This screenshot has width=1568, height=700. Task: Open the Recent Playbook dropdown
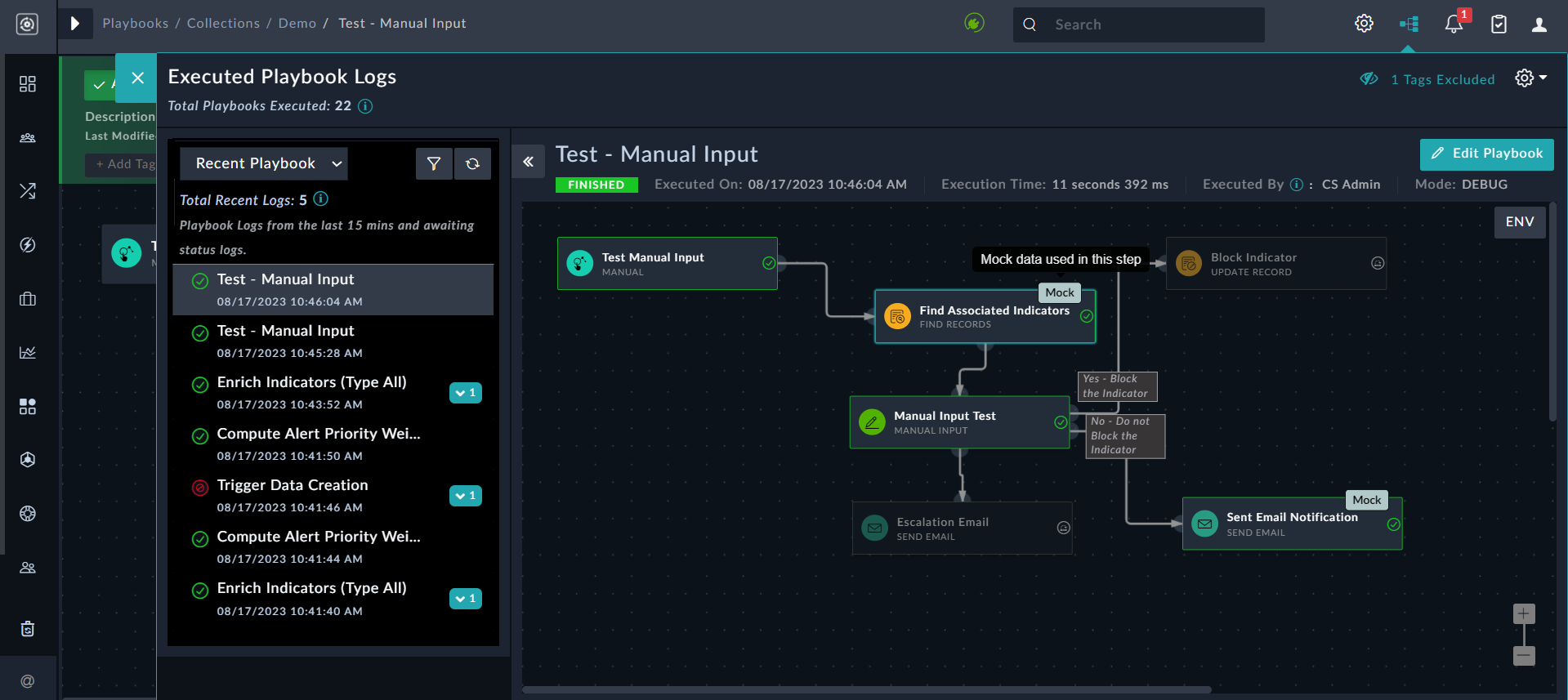pyautogui.click(x=264, y=163)
